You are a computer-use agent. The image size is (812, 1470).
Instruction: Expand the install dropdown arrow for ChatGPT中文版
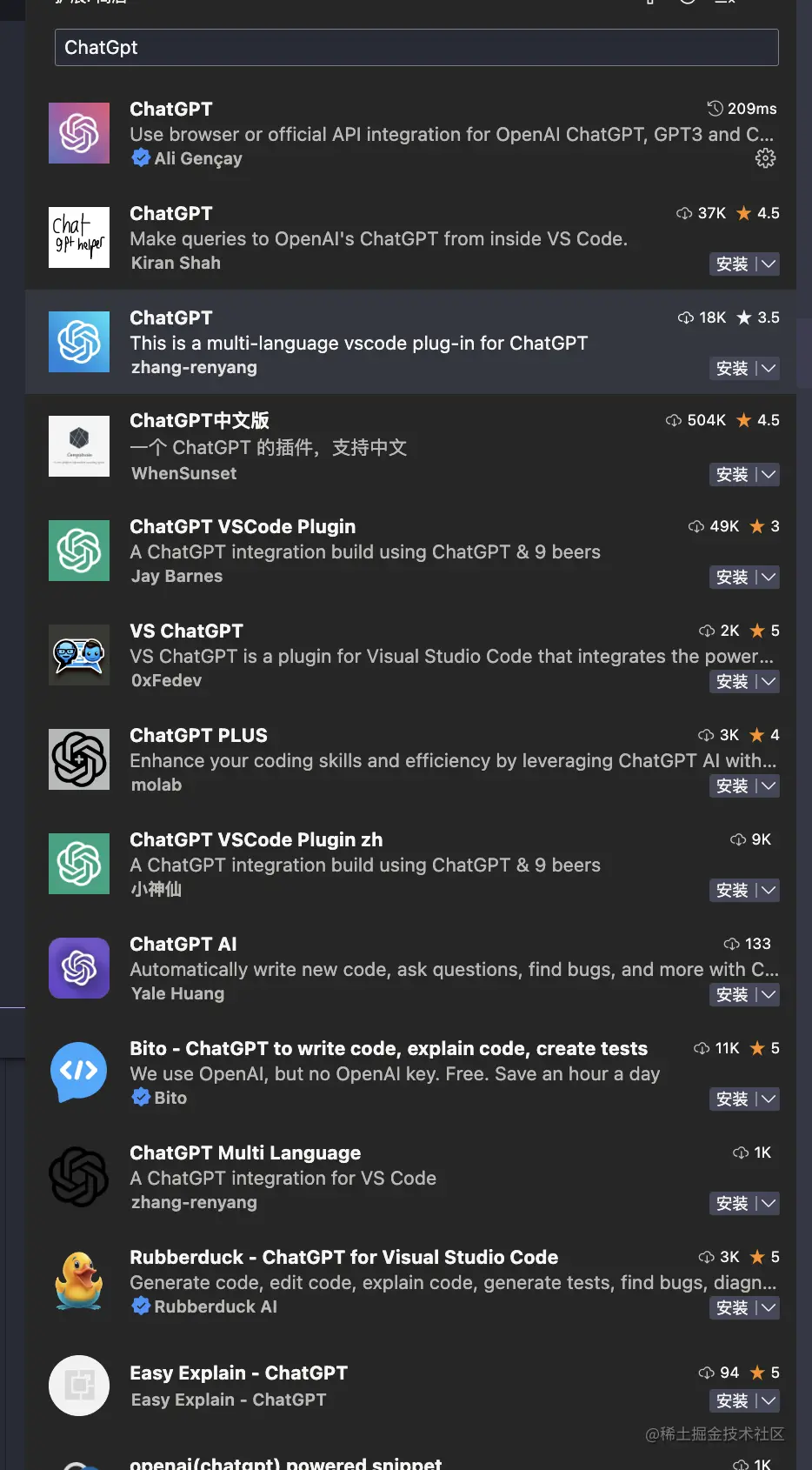769,475
